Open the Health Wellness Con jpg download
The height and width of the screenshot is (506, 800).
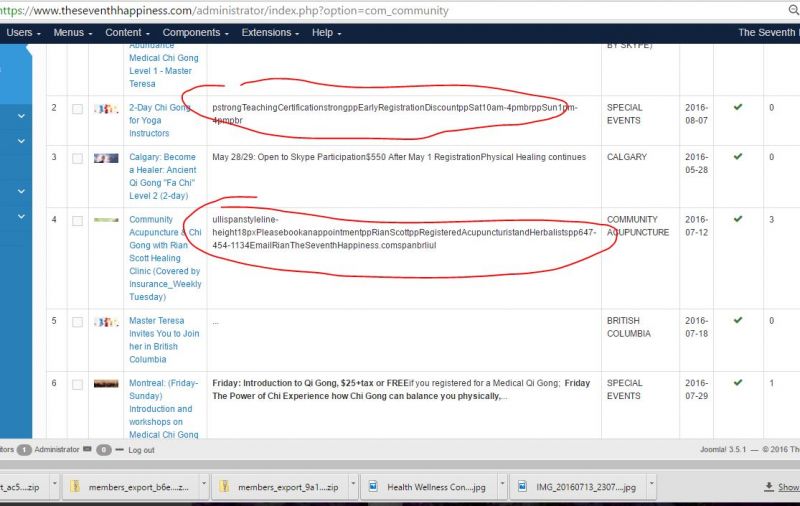436,487
